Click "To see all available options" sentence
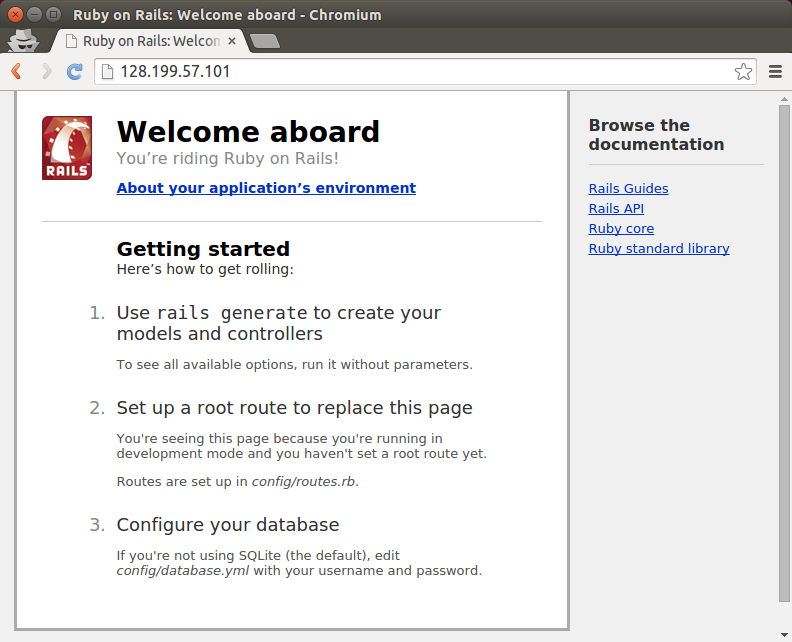The image size is (792, 642). pos(294,365)
